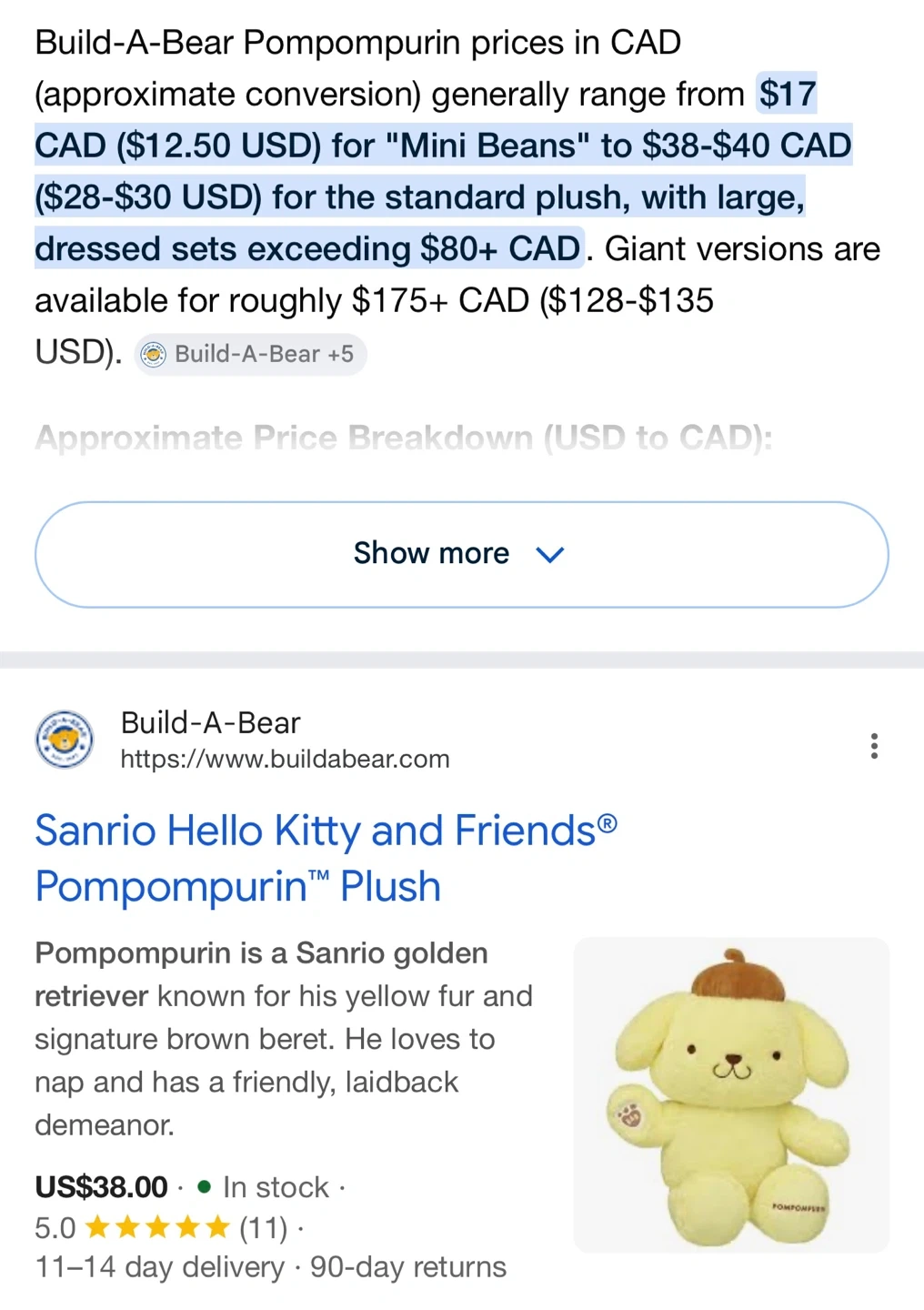Viewport: 924px width, 1310px height.
Task: Click the US$38.00 price label
Action: (x=101, y=1186)
